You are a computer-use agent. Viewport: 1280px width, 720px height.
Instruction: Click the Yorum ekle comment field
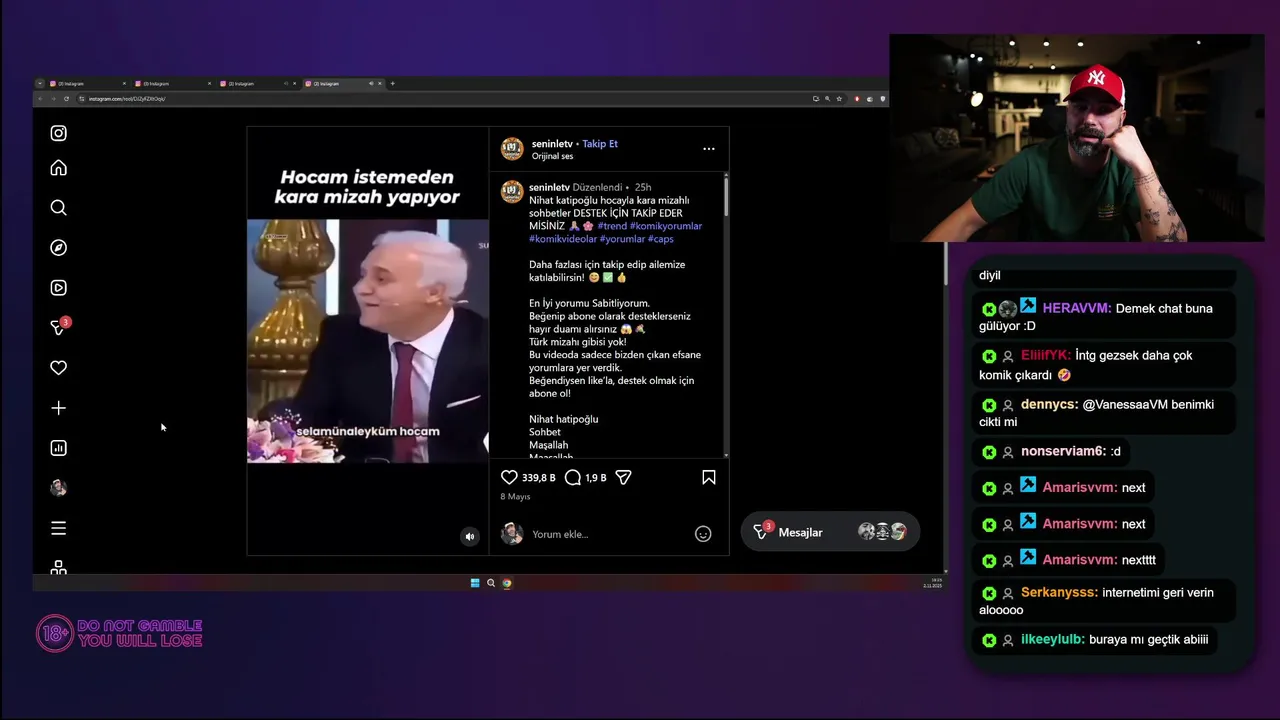coord(610,534)
